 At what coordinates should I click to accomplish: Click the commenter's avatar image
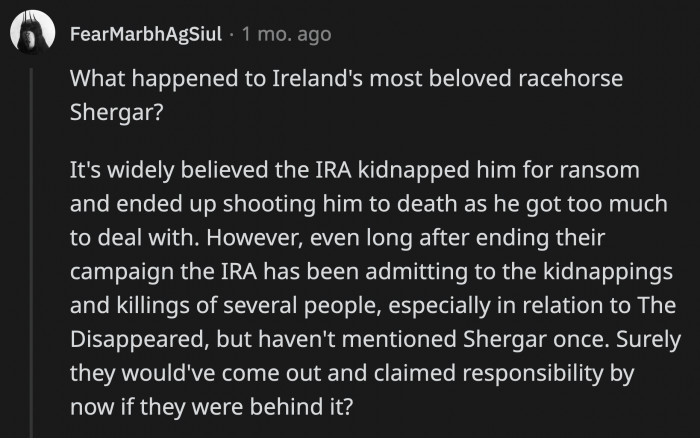click(x=30, y=35)
